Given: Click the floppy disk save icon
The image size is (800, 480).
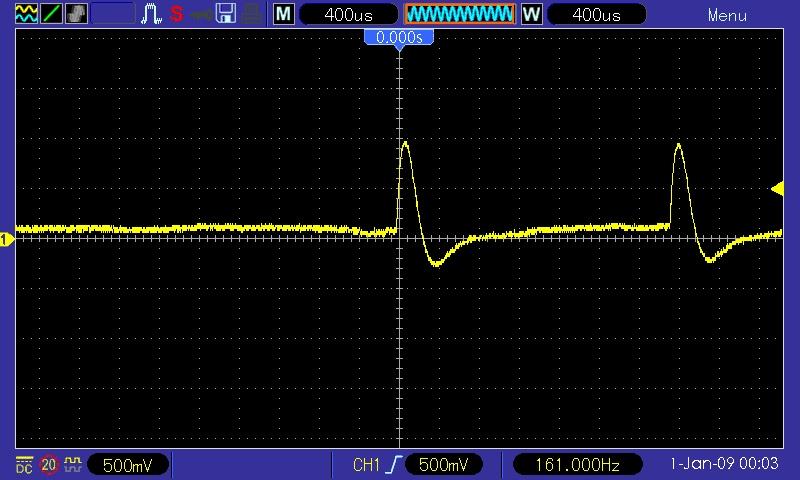Looking at the screenshot, I should click(225, 14).
